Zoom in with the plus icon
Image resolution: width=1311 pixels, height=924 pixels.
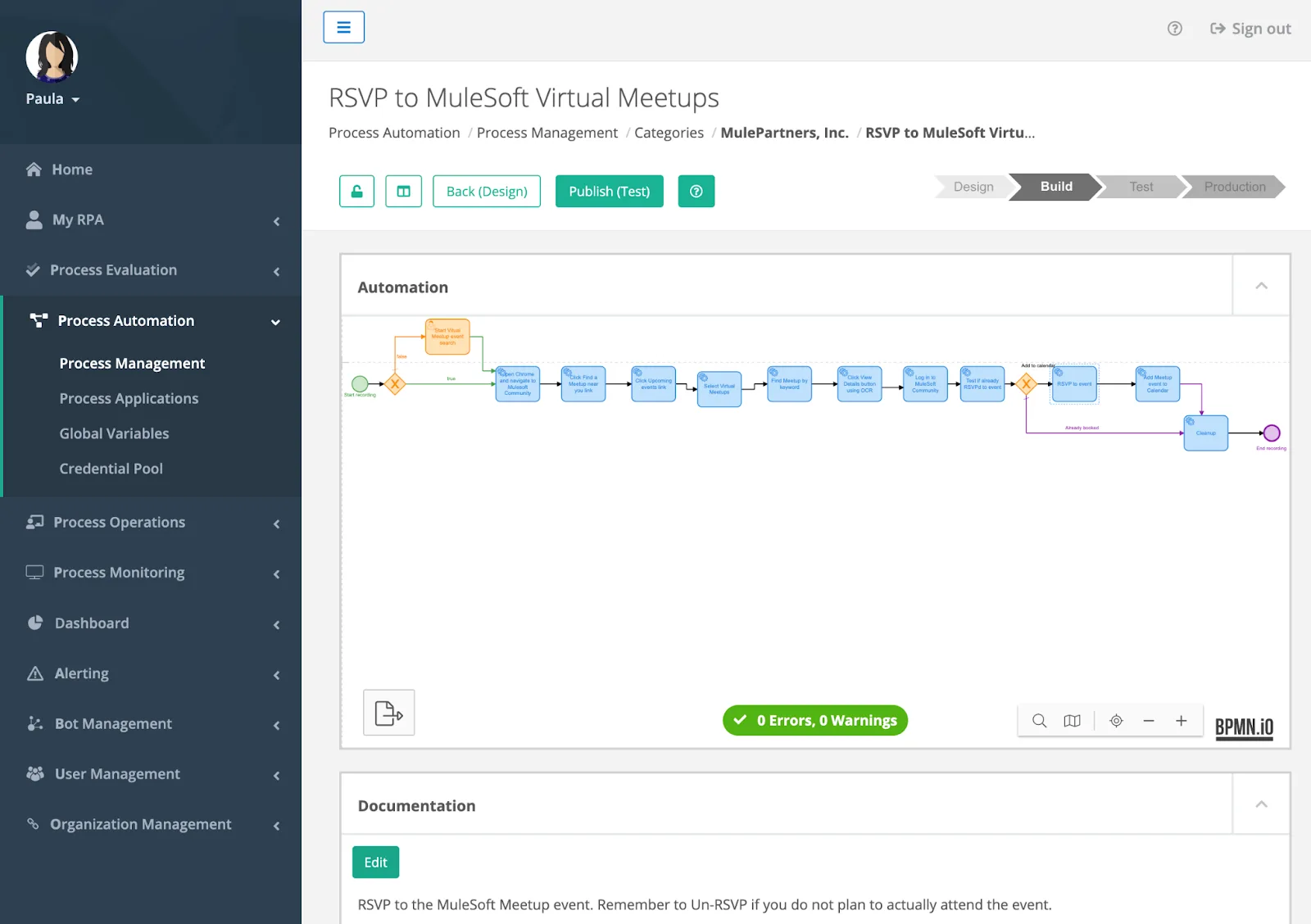click(1182, 721)
